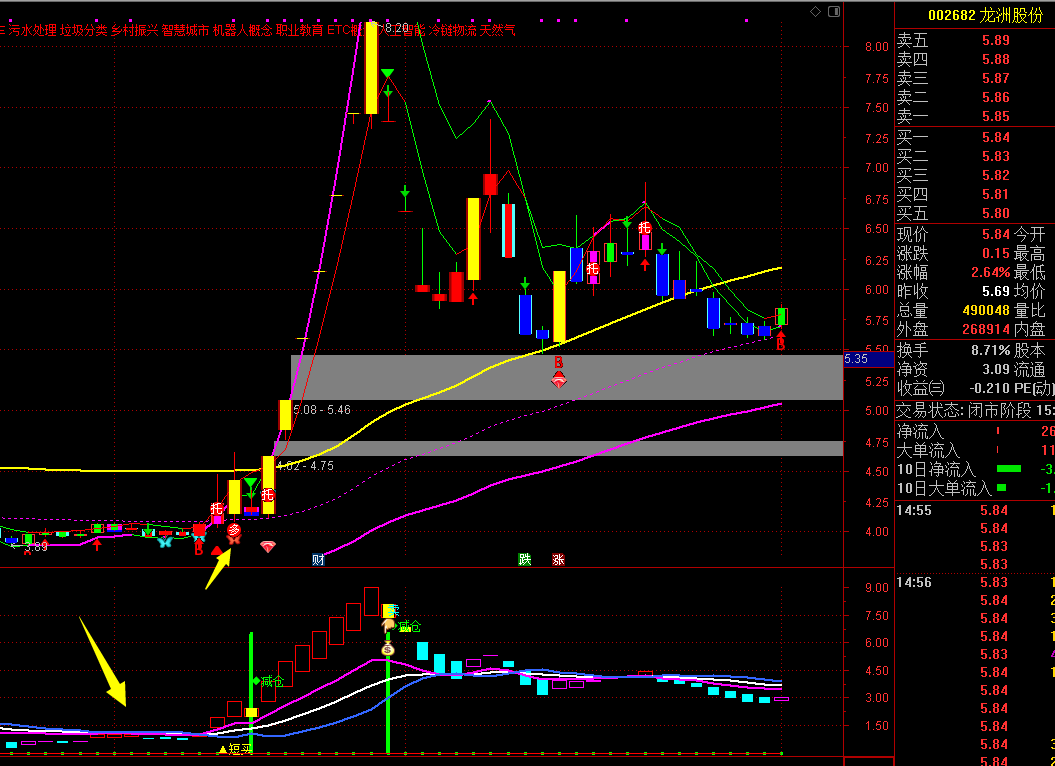
Task: Open the 天然气 concept tag
Action: (x=498, y=30)
